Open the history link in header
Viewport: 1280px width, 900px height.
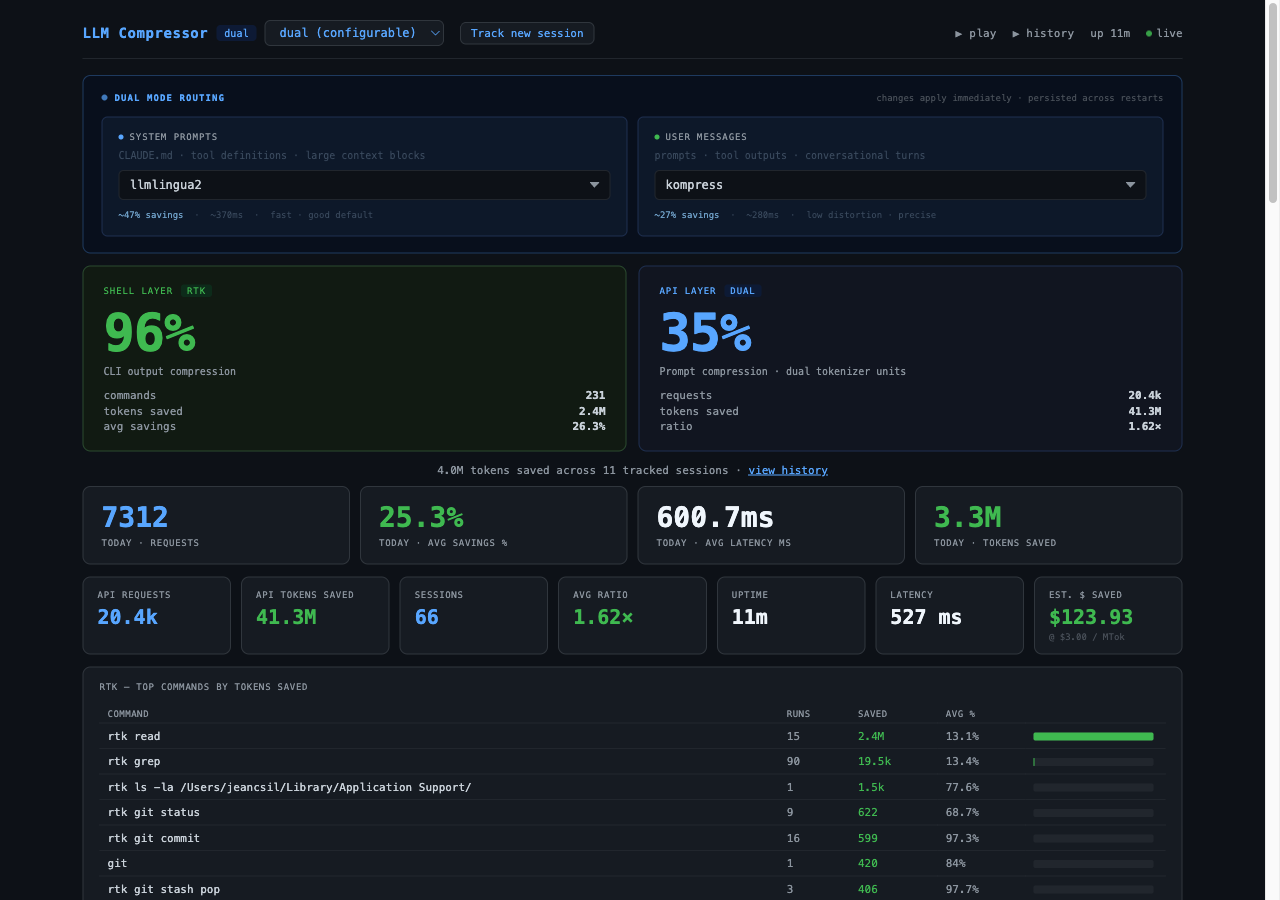pyautogui.click(x=1043, y=33)
